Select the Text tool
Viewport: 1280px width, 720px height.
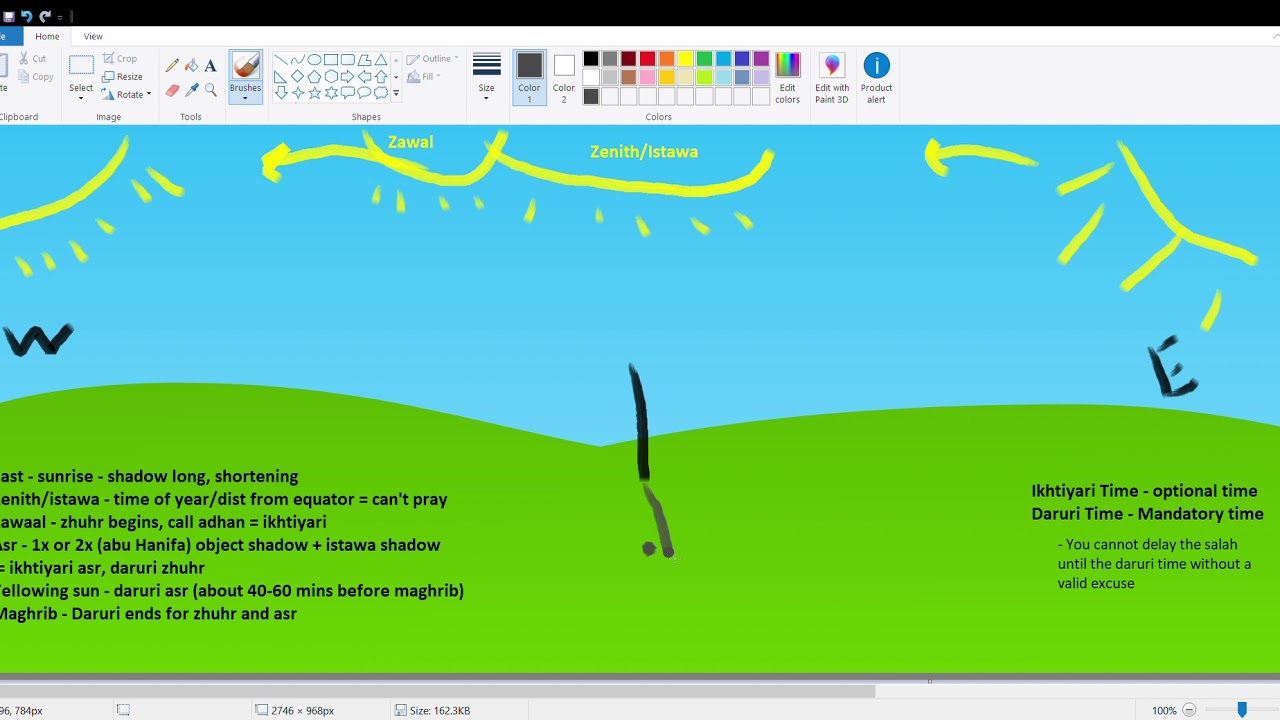pos(210,66)
